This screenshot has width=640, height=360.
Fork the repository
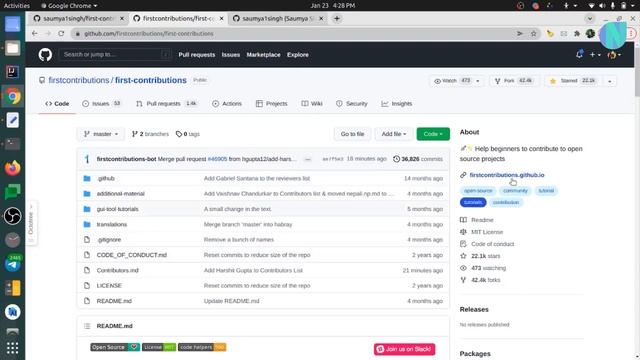[513, 81]
